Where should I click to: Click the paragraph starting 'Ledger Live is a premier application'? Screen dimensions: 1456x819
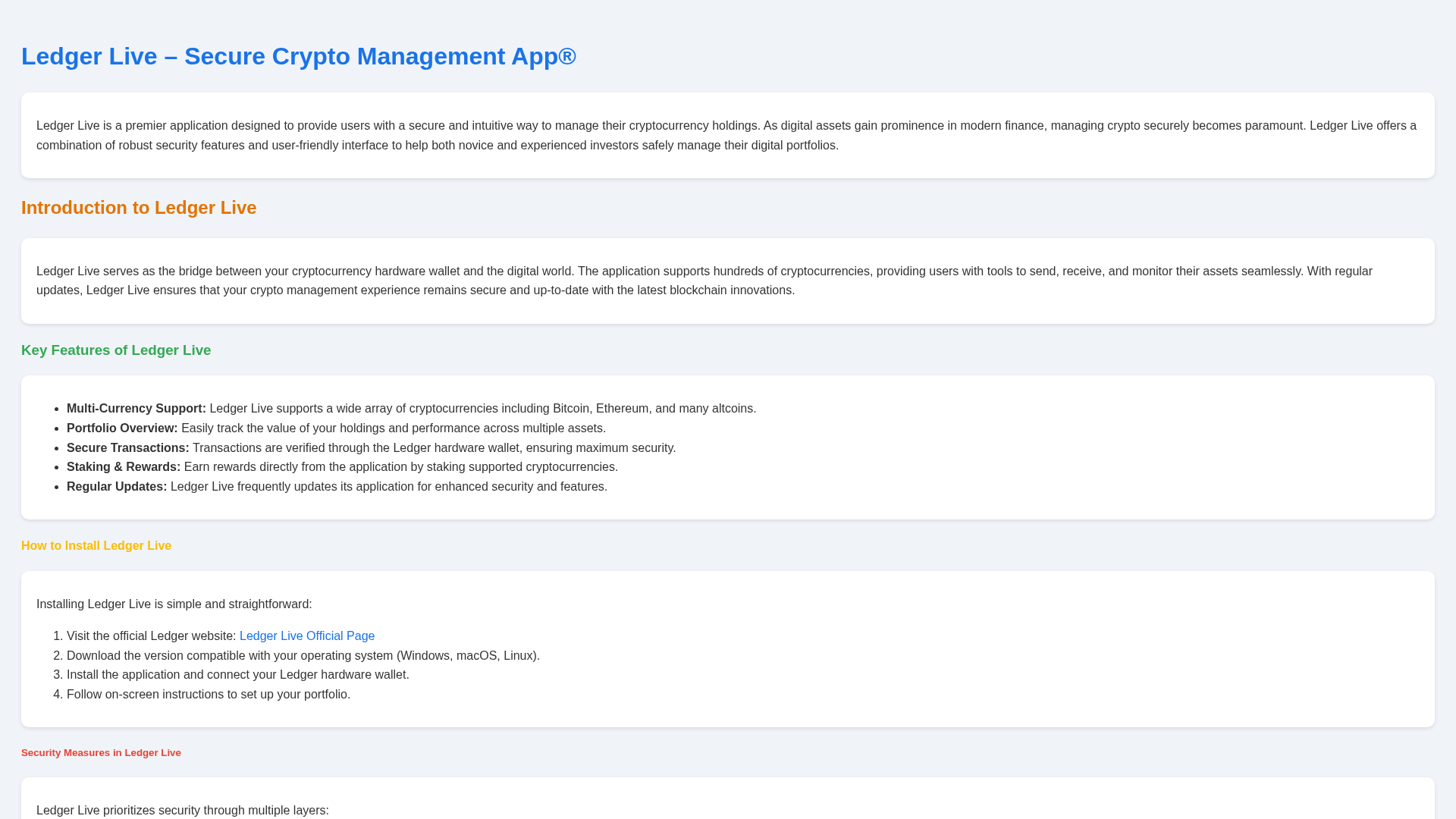(x=726, y=136)
